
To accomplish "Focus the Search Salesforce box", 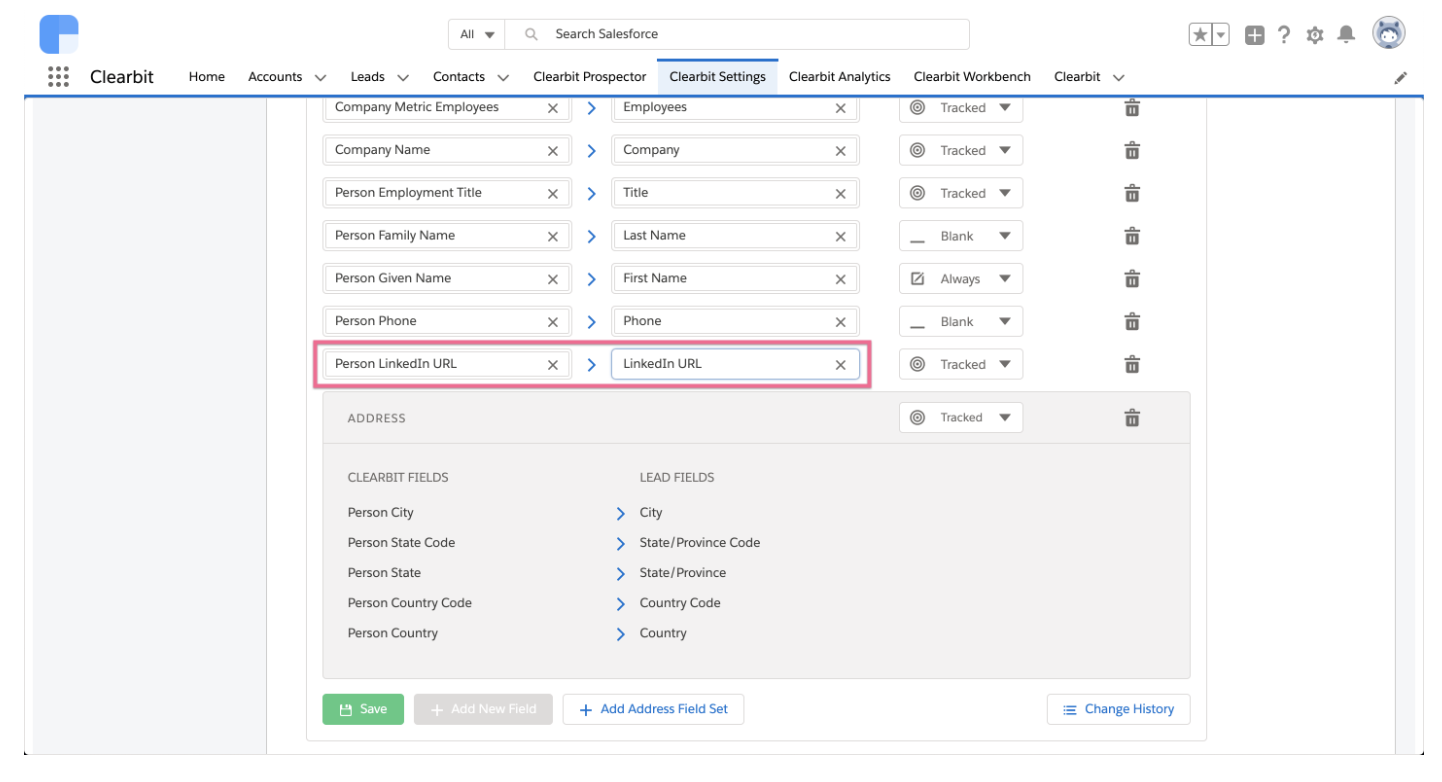I will 737,34.
